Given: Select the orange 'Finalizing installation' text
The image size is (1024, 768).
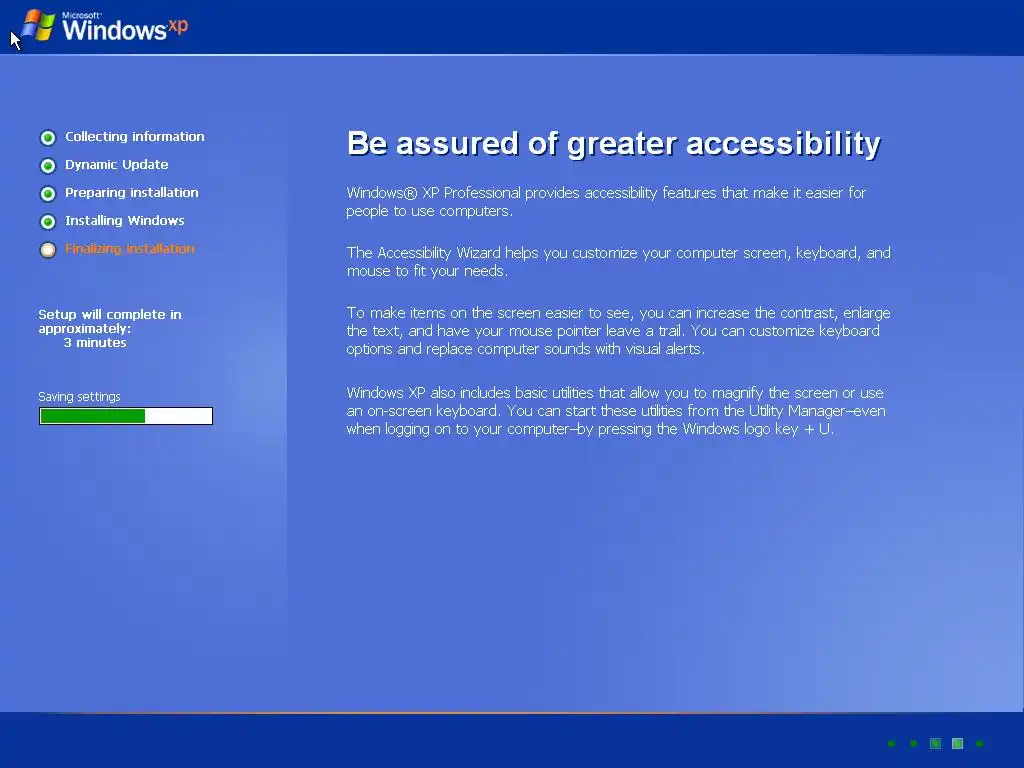Looking at the screenshot, I should pyautogui.click(x=129, y=249).
